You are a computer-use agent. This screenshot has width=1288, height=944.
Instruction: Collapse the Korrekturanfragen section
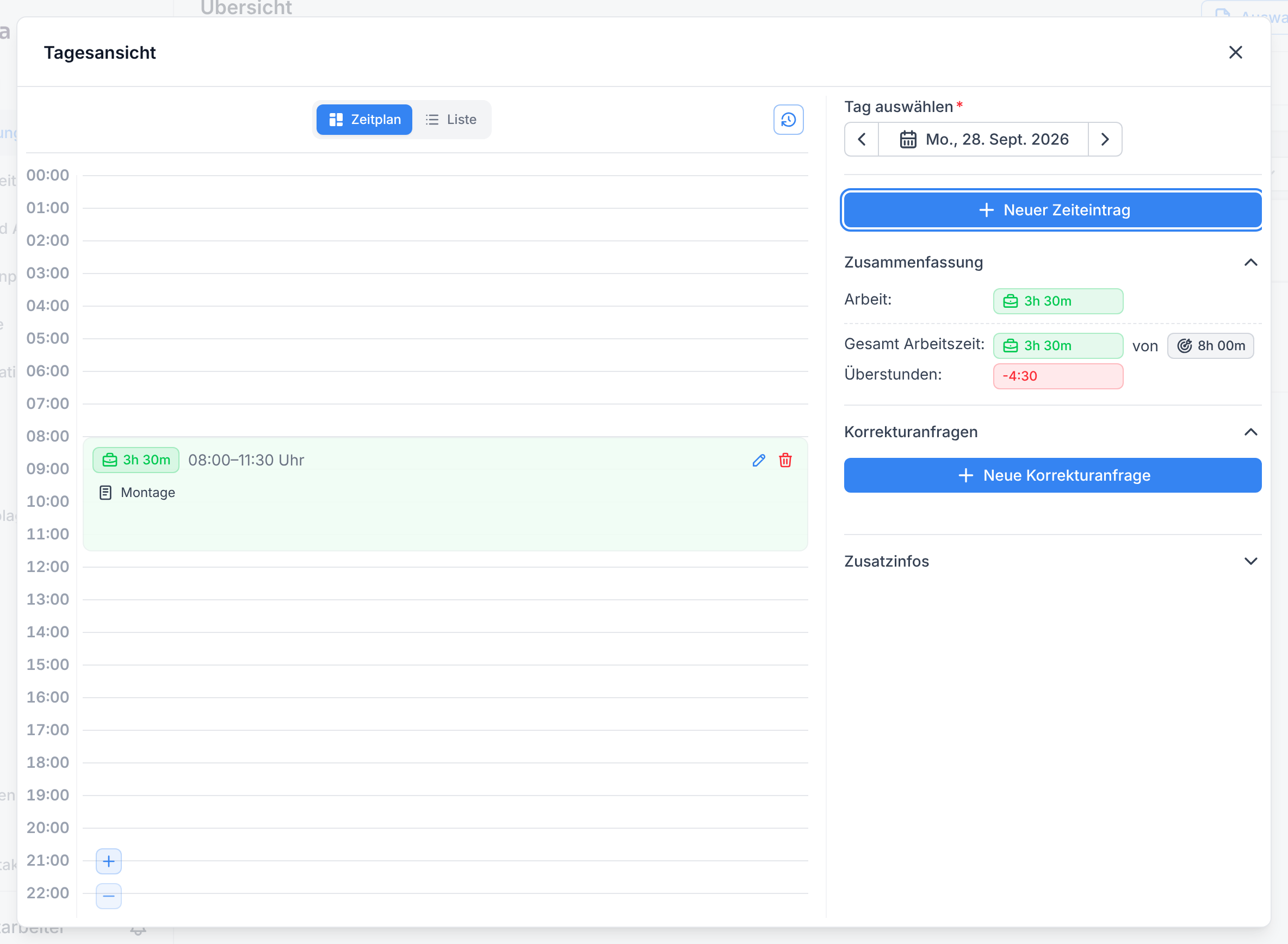(x=1250, y=432)
